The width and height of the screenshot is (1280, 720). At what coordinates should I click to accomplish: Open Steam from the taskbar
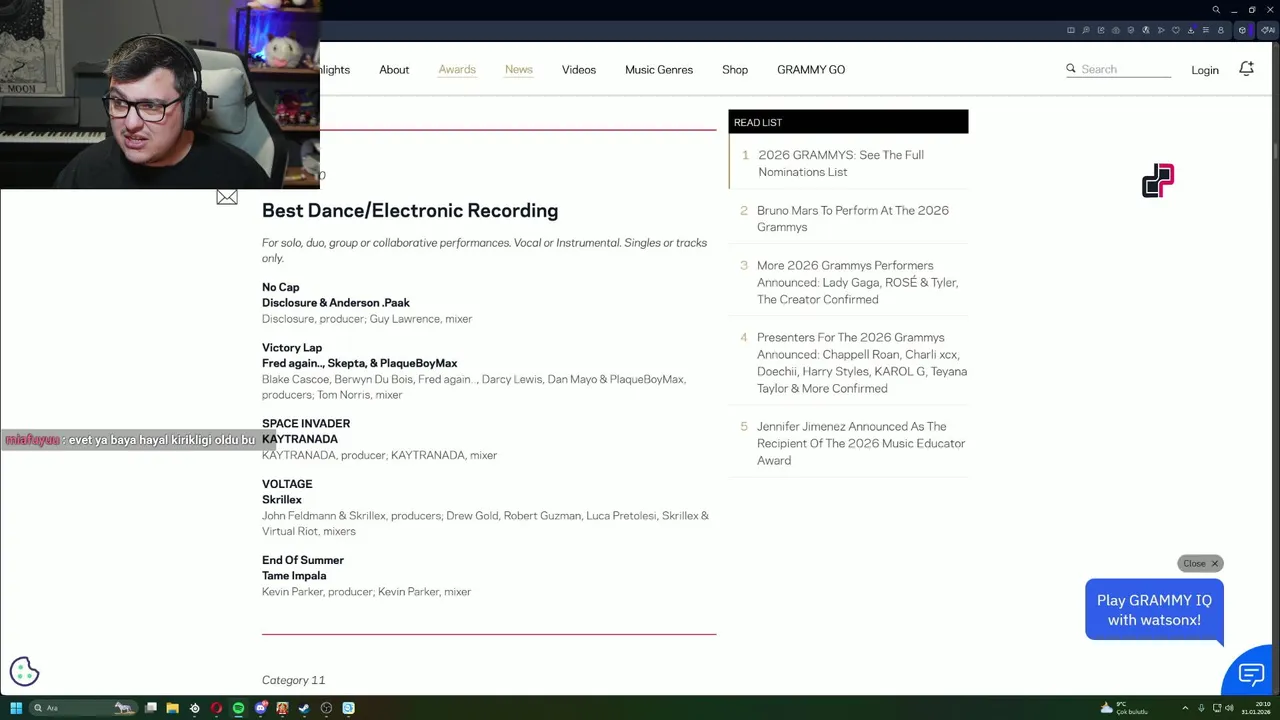304,708
